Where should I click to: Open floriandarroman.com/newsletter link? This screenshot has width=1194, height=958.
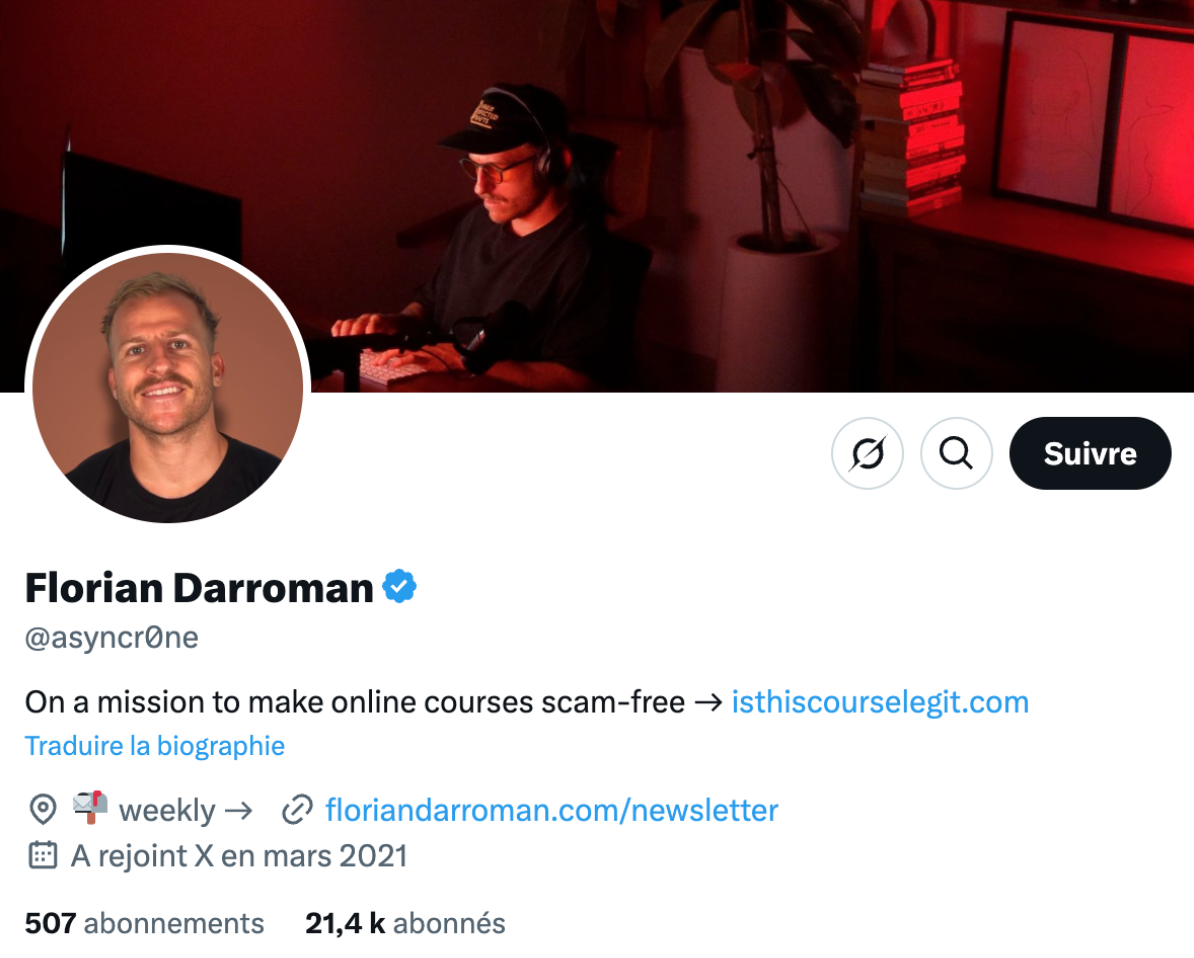[552, 810]
